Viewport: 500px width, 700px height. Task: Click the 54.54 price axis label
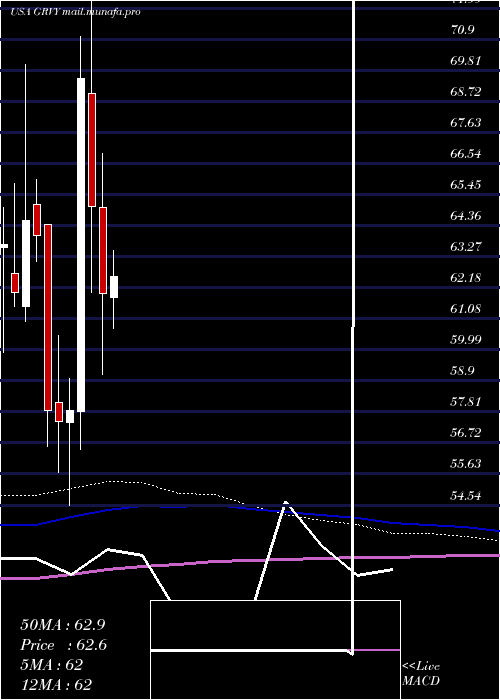466,495
